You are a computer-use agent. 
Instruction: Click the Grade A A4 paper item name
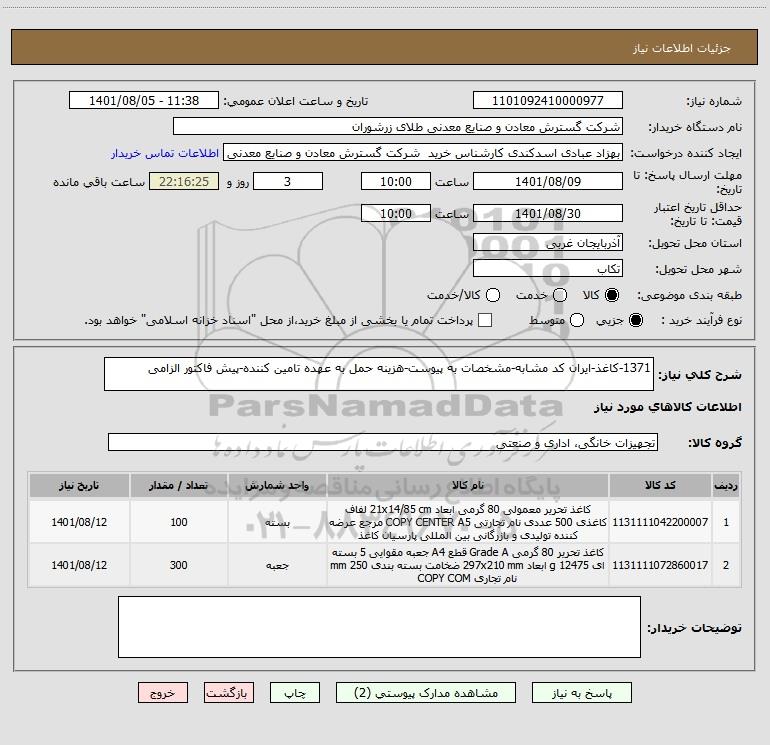468,565
